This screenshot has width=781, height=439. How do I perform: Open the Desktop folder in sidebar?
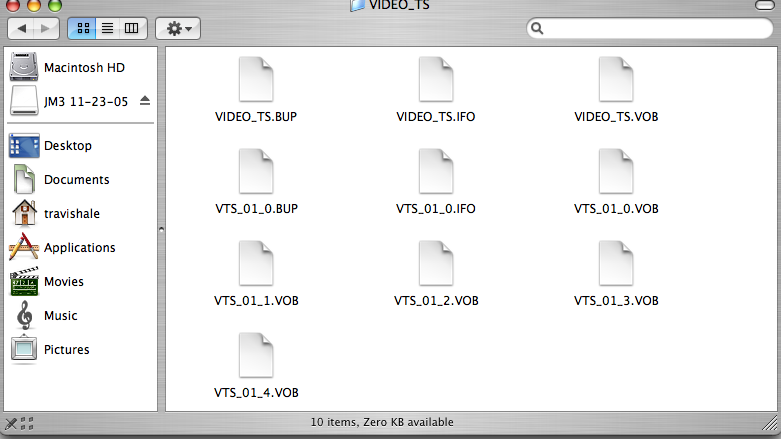[x=80, y=146]
